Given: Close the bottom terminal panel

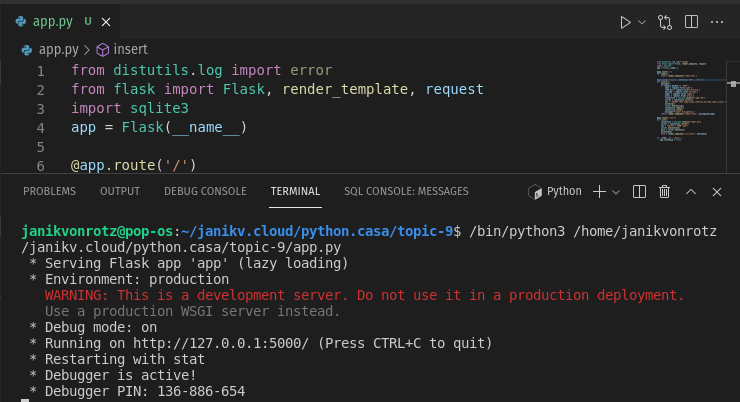Looking at the screenshot, I should pos(716,191).
